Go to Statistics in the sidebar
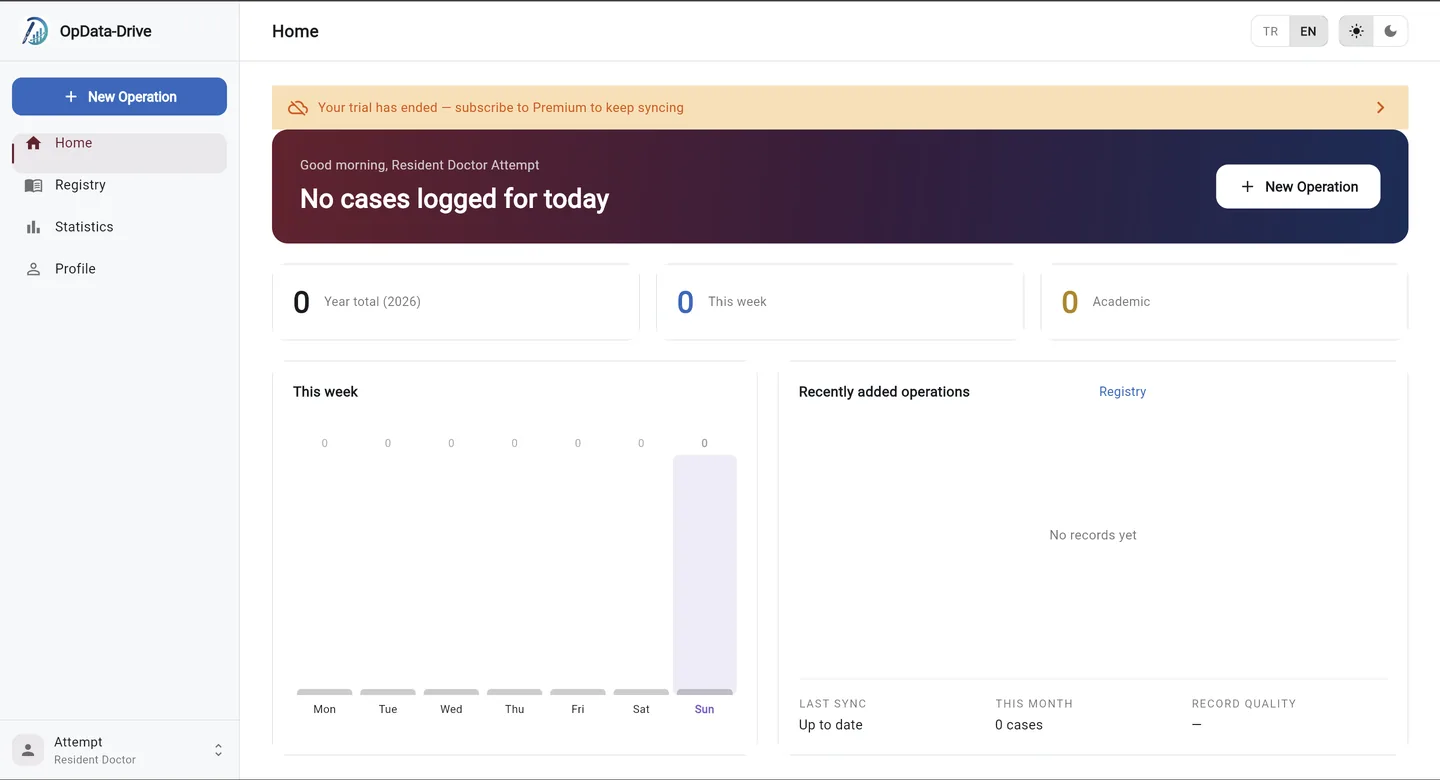The height and width of the screenshot is (780, 1440). [120, 227]
